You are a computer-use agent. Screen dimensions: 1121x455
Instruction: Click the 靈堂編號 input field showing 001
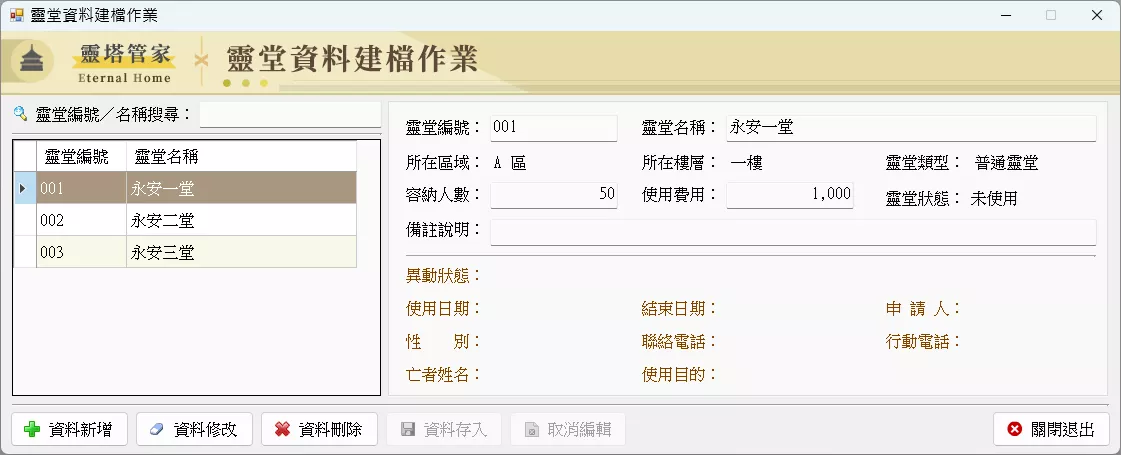pos(553,128)
